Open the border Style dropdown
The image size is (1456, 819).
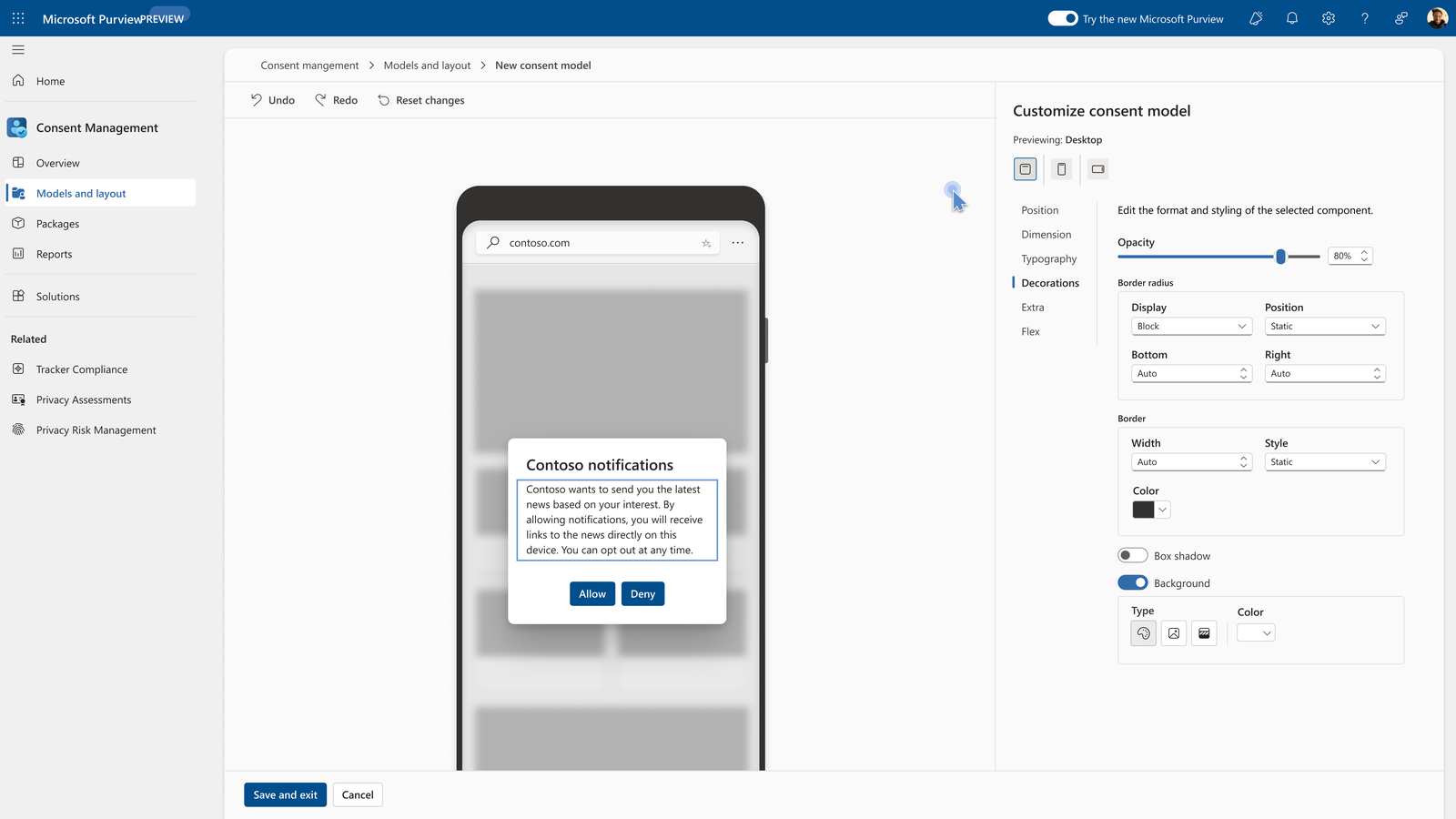point(1325,462)
